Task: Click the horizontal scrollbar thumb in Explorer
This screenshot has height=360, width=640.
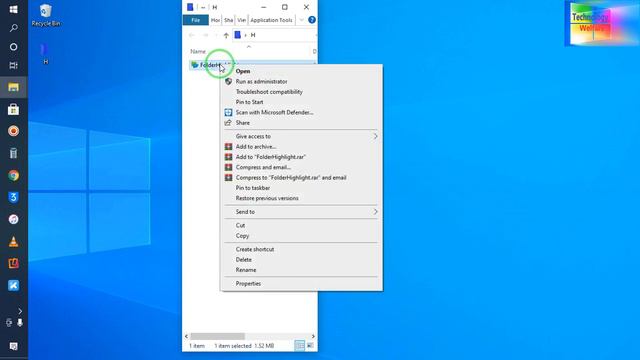Action: tap(218, 336)
